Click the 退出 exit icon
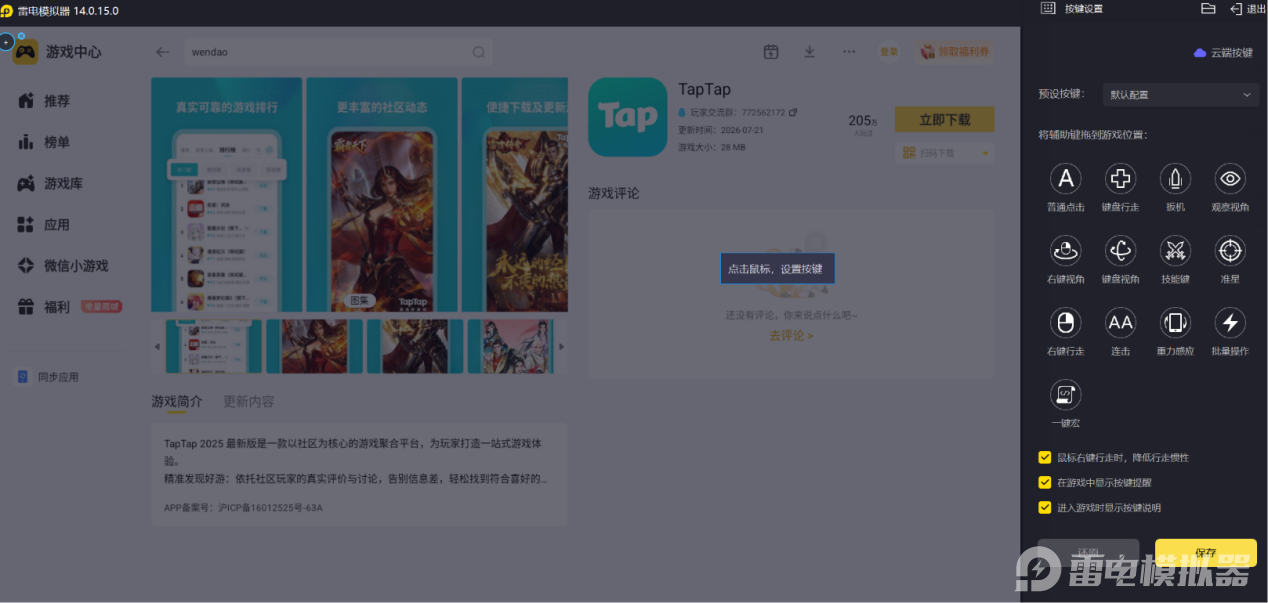The width and height of the screenshot is (1268, 603). click(1235, 9)
